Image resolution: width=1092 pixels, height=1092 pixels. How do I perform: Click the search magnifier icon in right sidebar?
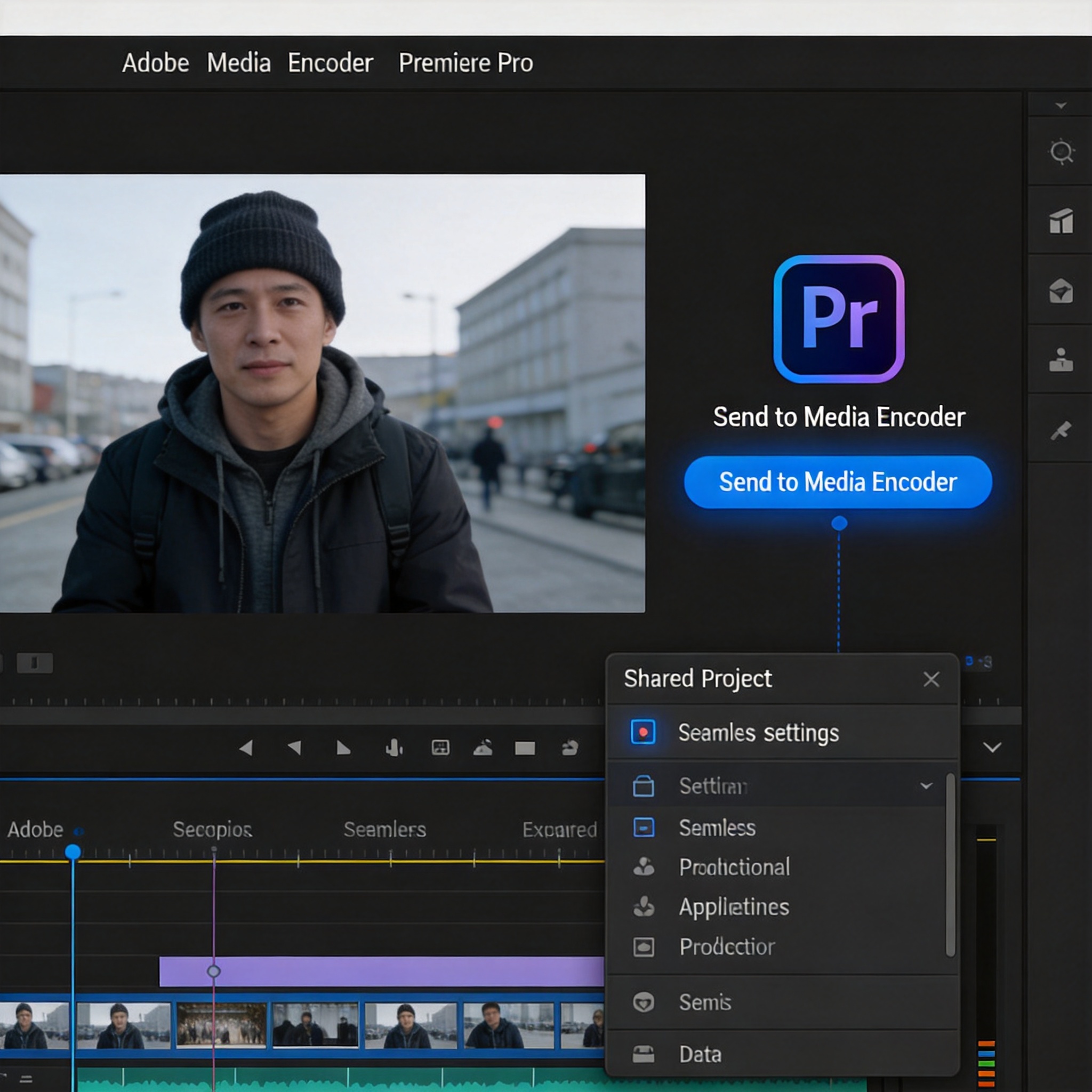click(x=1061, y=151)
